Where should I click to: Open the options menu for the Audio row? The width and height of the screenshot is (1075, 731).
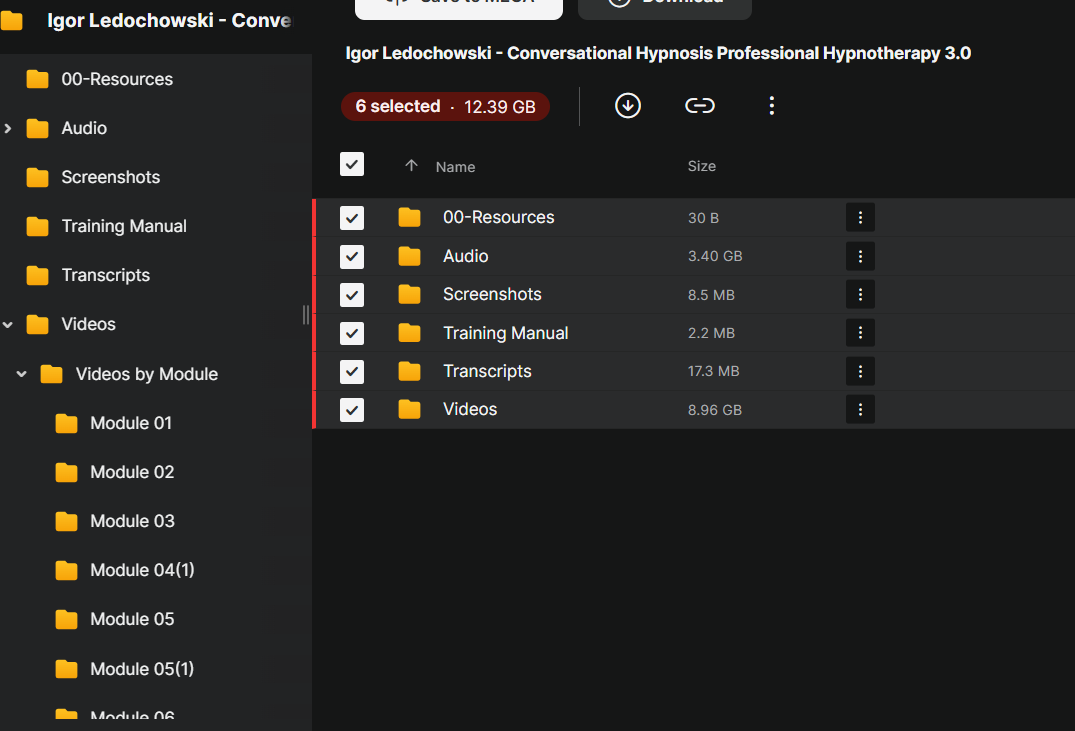click(x=860, y=256)
